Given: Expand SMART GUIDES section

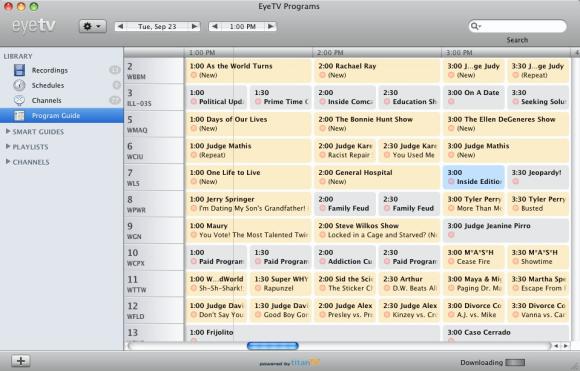Looking at the screenshot, I should pyautogui.click(x=8, y=131).
